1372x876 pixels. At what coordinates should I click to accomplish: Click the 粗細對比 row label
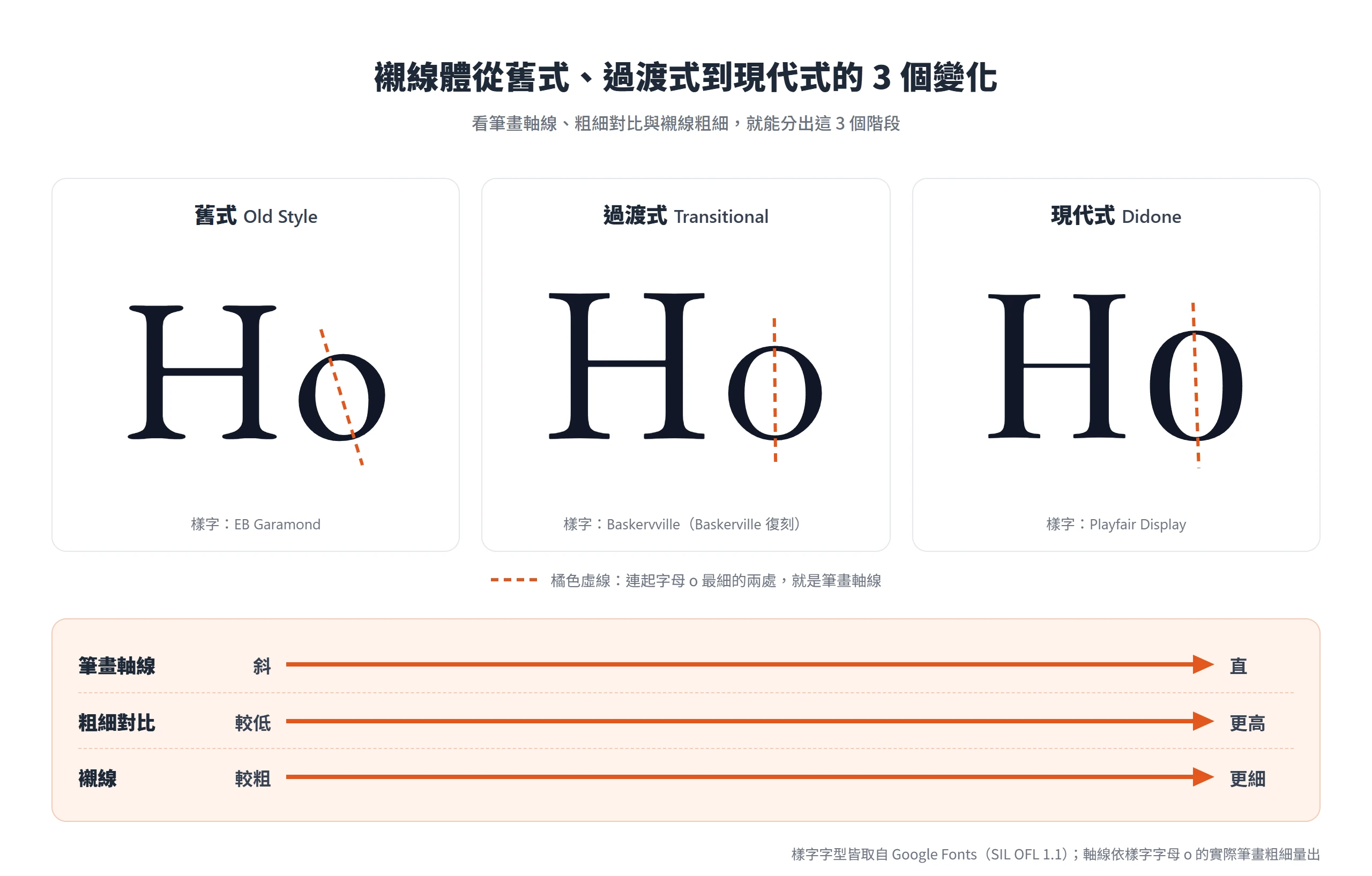117,722
